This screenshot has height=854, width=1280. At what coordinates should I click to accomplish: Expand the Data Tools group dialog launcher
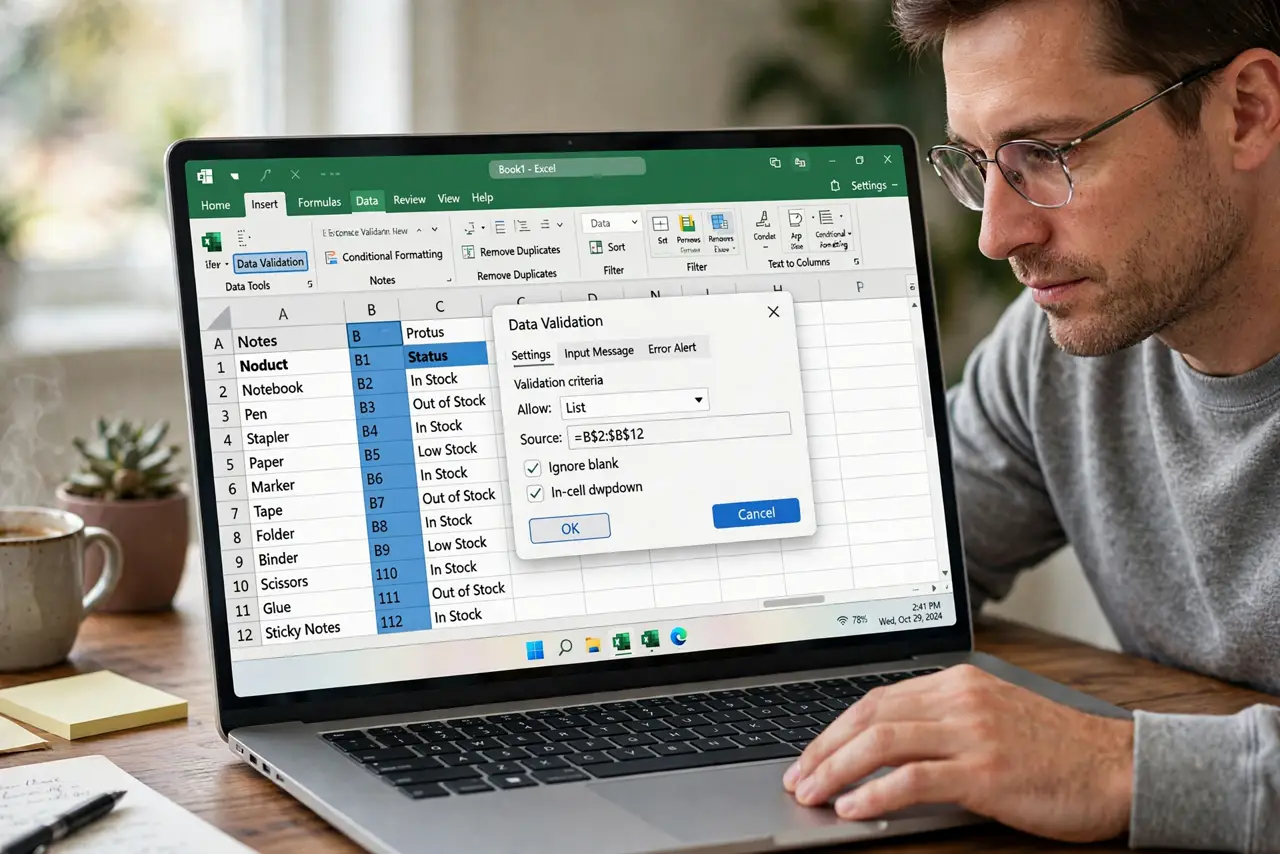309,285
